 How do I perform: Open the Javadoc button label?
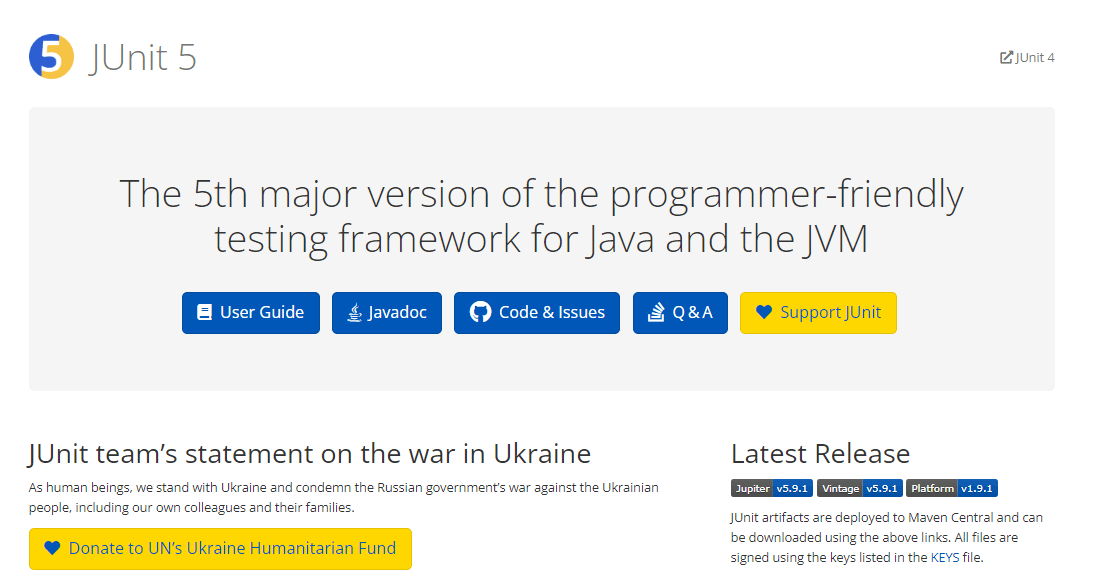[397, 313]
